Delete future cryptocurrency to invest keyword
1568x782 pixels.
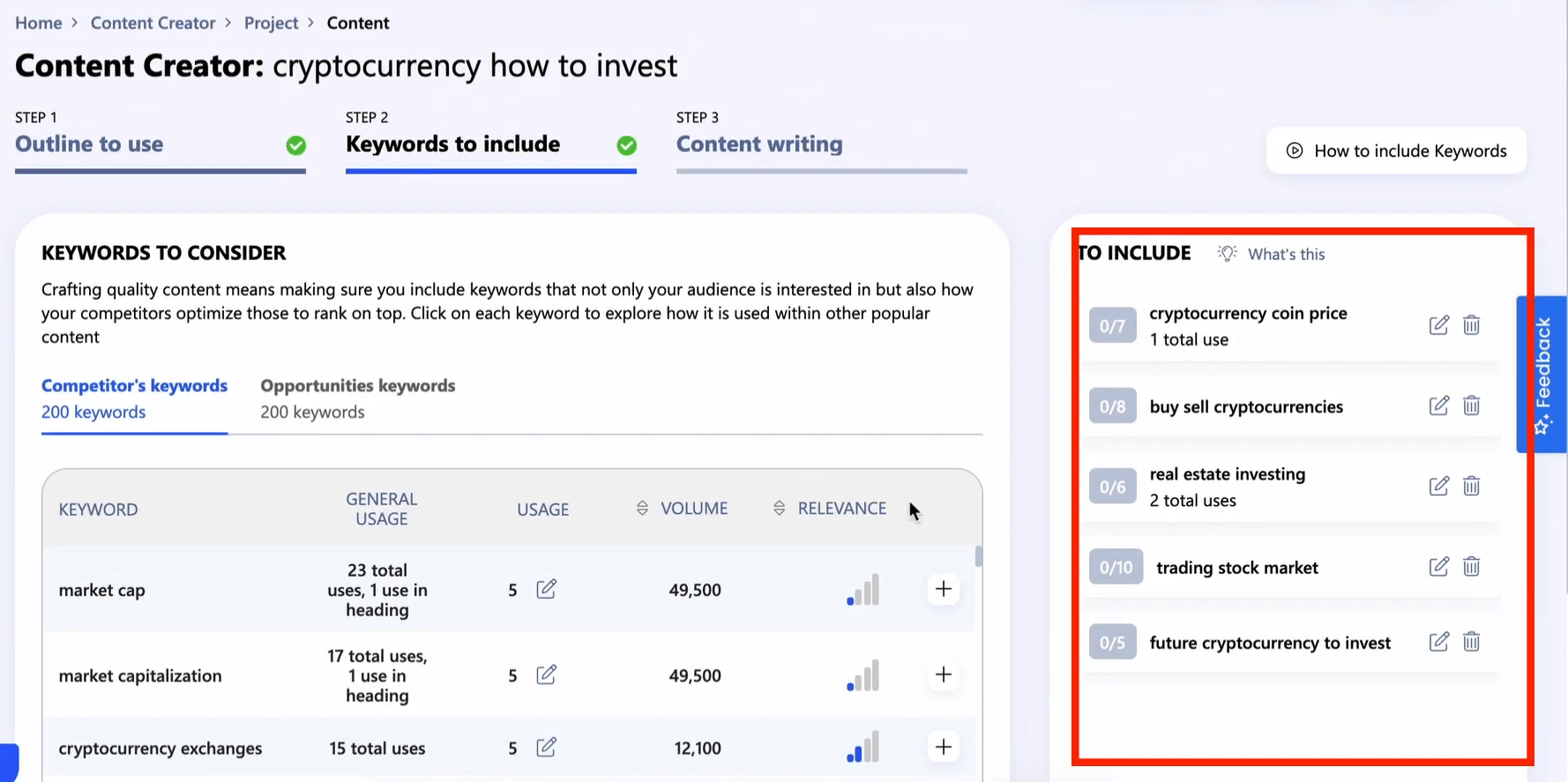click(x=1471, y=642)
